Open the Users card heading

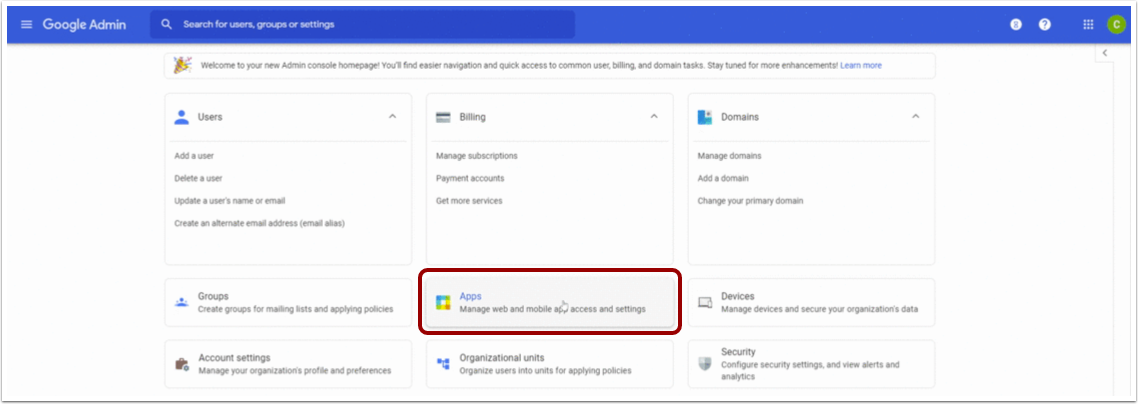(x=210, y=117)
